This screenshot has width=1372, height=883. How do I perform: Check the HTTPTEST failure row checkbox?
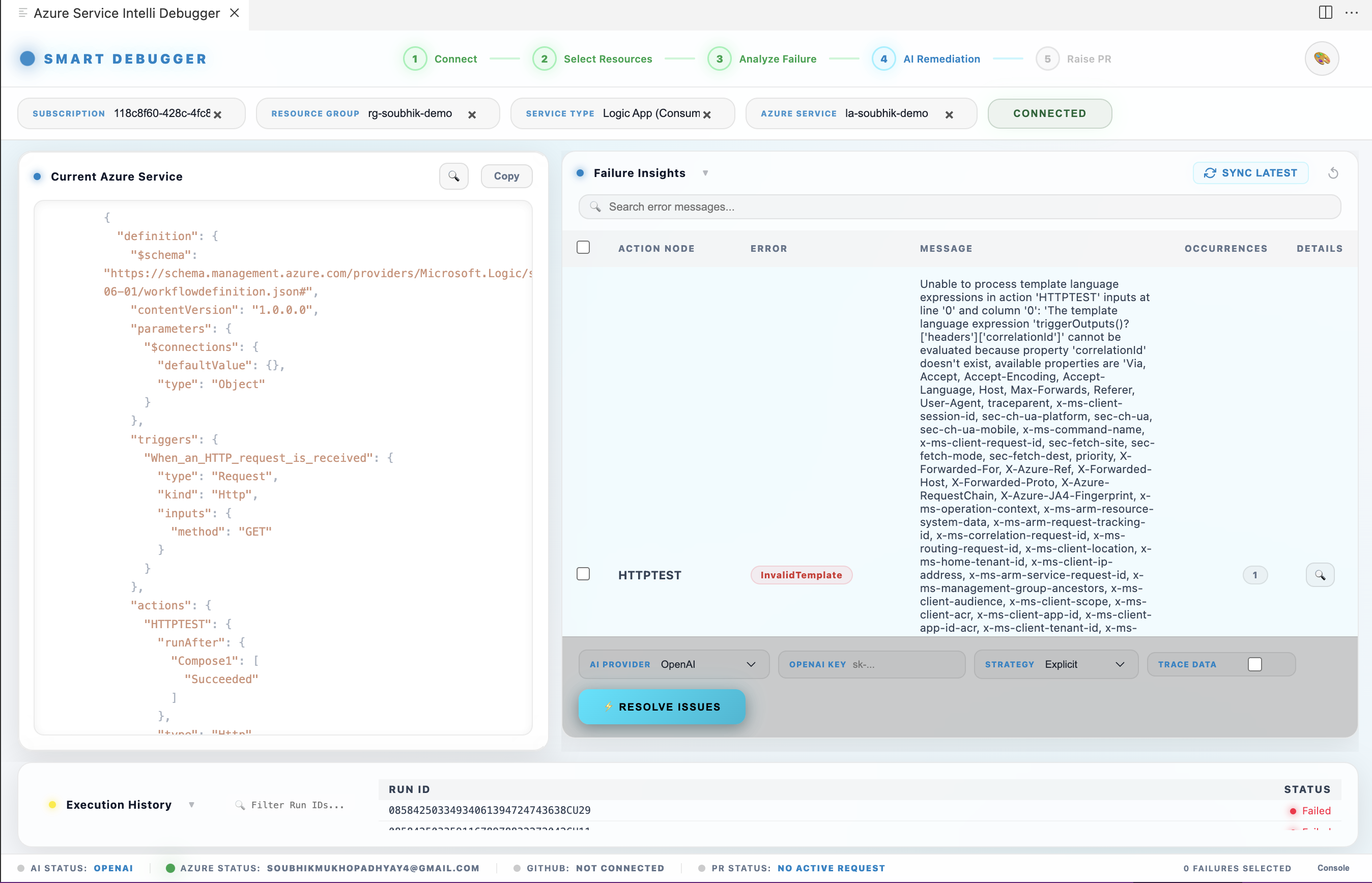pyautogui.click(x=583, y=574)
